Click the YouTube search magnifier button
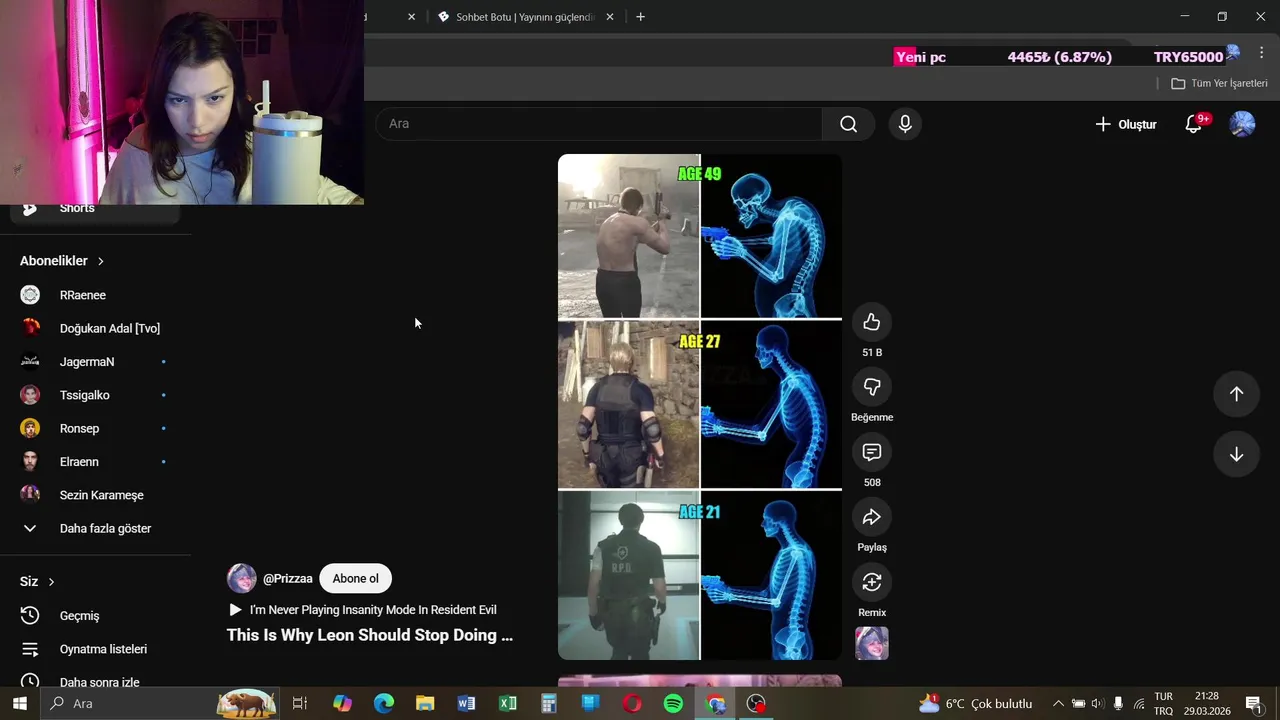Screen dimensions: 1280x720 [x=849, y=124]
